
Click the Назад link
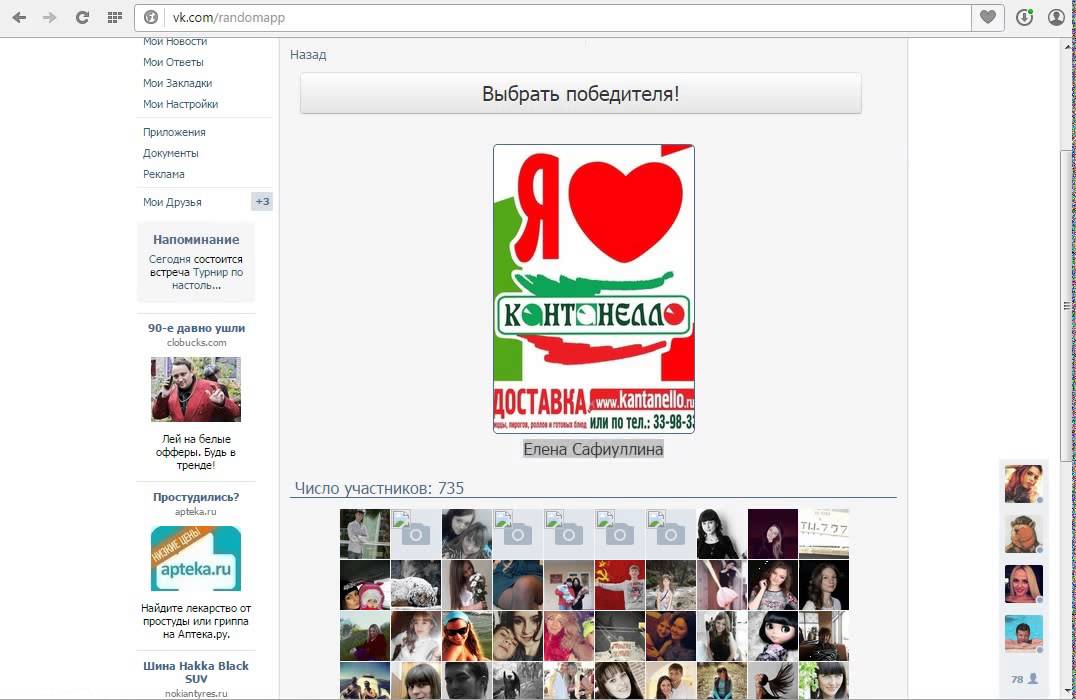coord(308,54)
